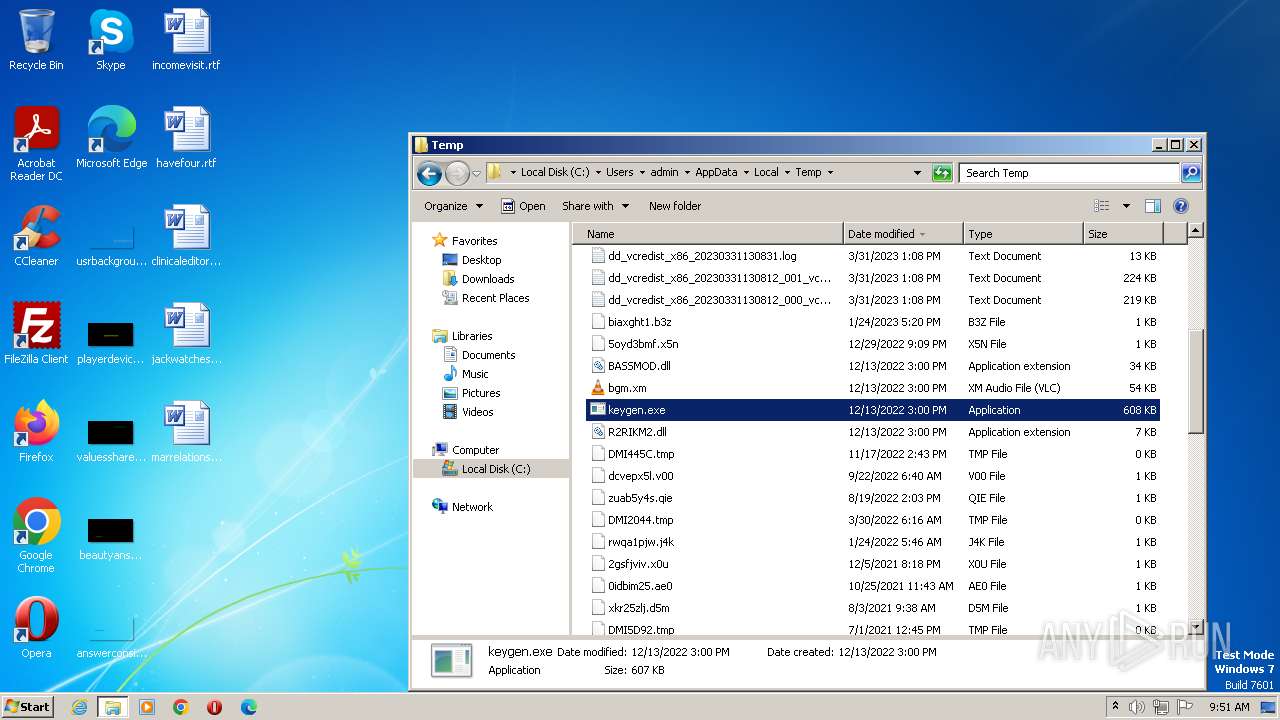Expand the Users breadcrumb arrow
Viewport: 1280px width, 720px height.
642,173
